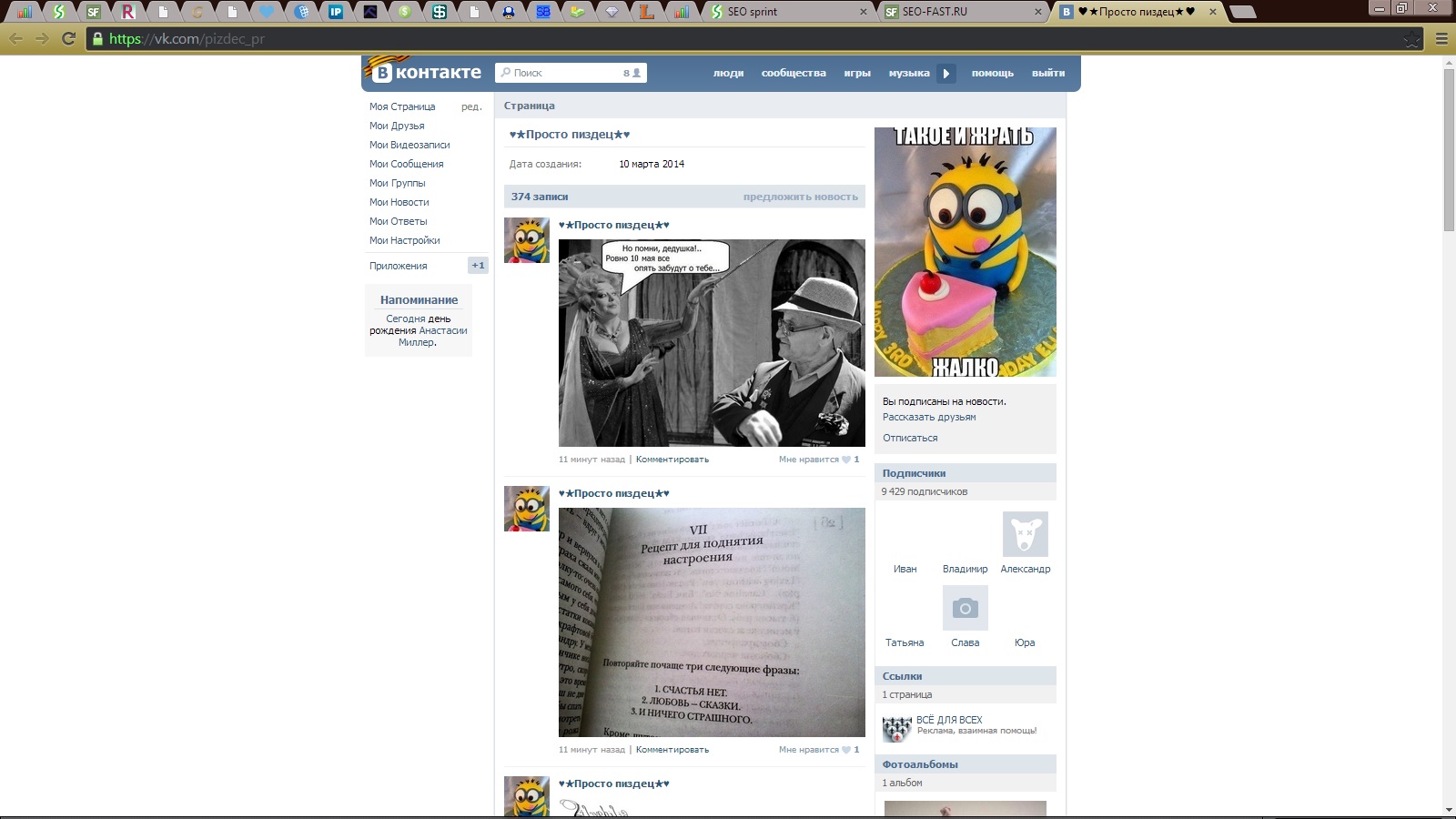
Task: Open the pinned golden G tab
Action: click(197, 12)
